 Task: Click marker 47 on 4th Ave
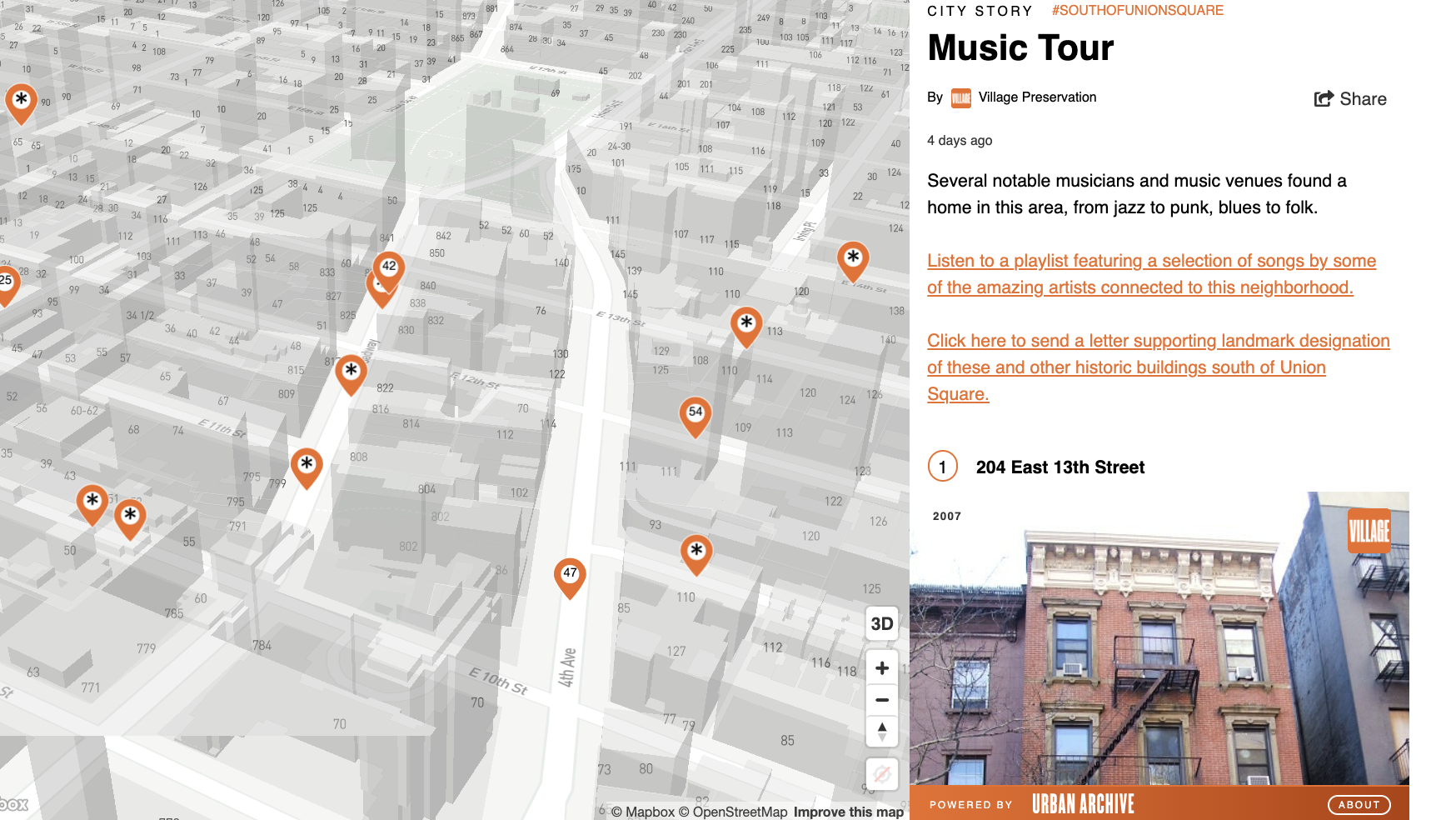coord(571,573)
